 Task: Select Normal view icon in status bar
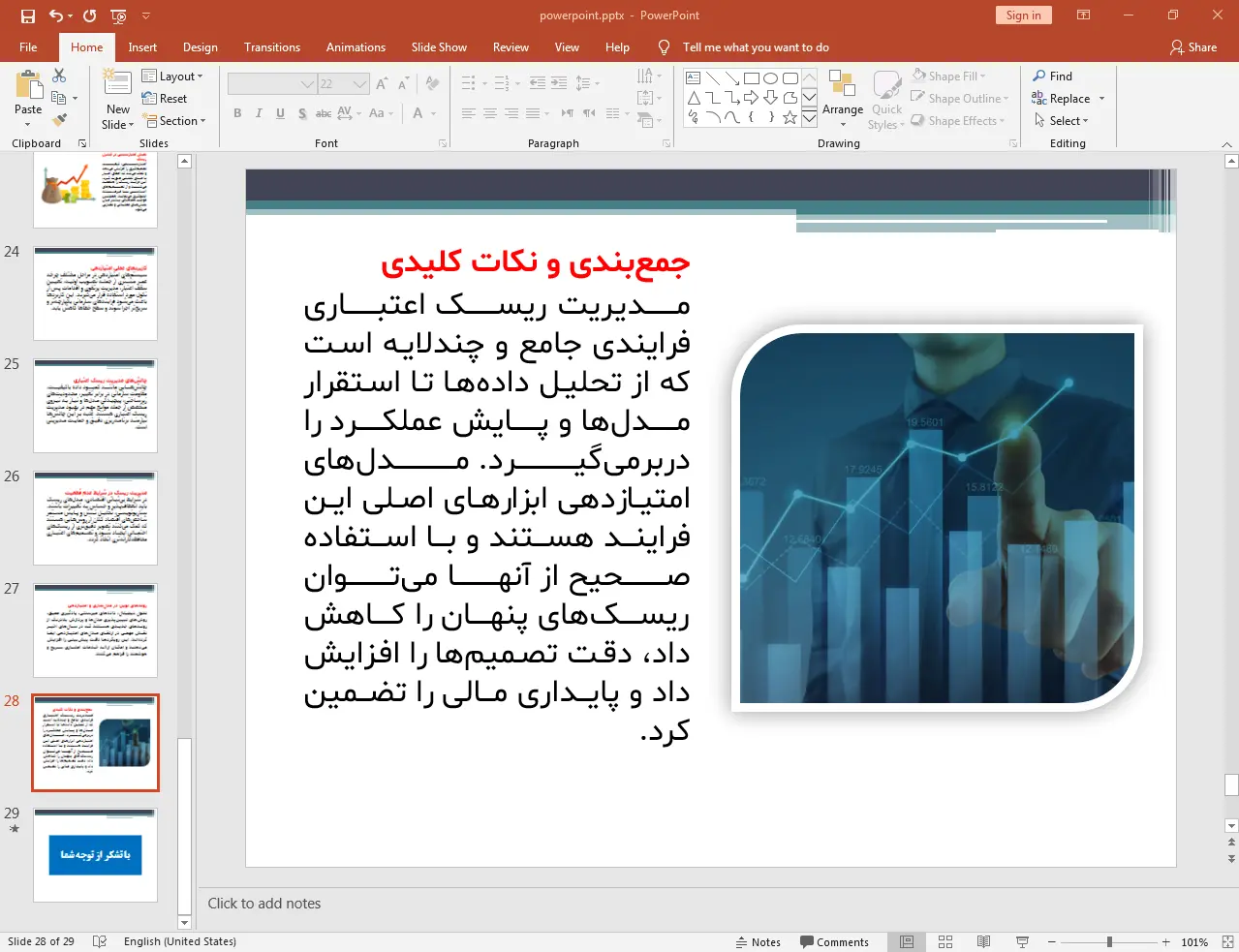(907, 942)
